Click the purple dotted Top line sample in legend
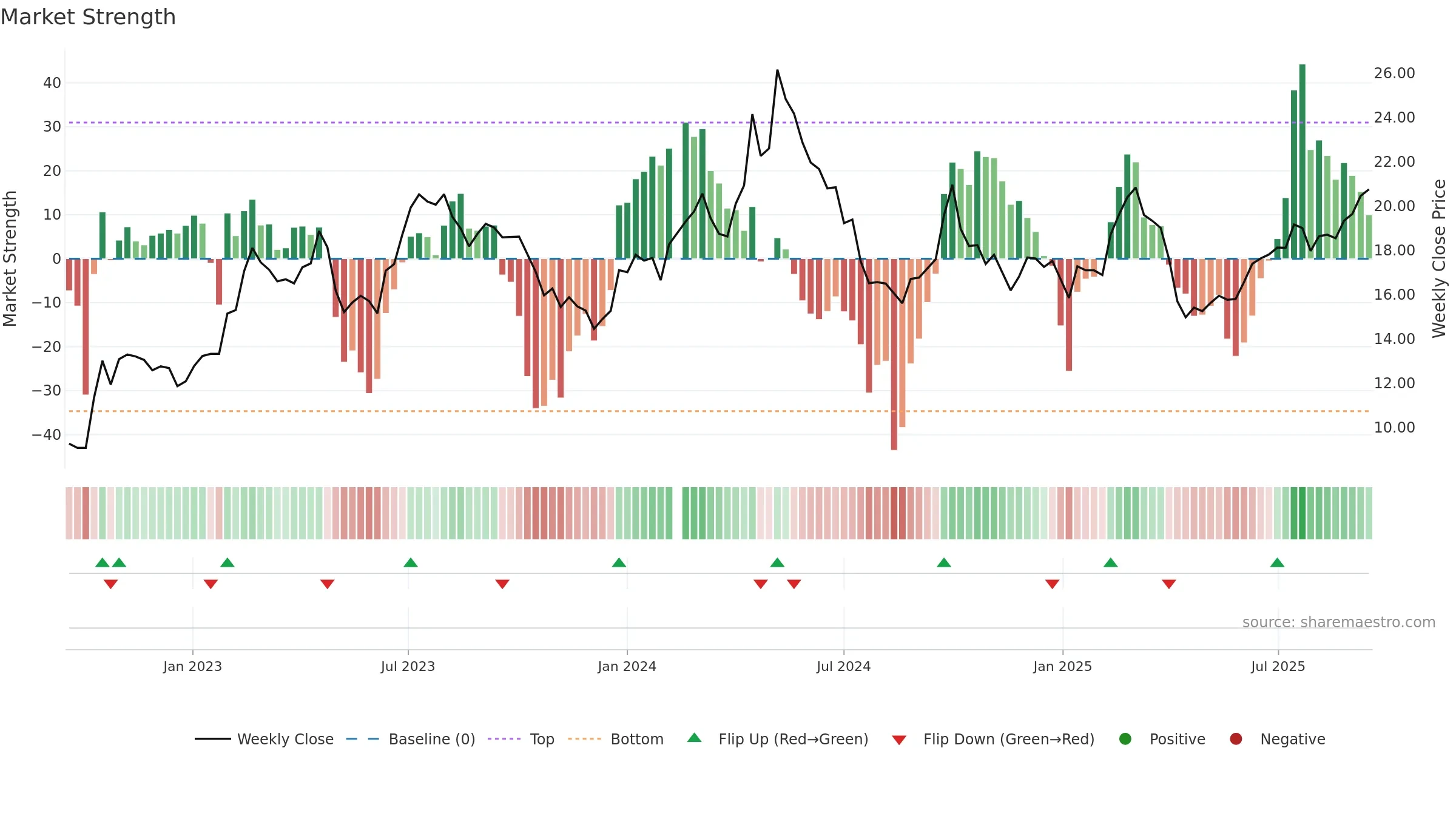The image size is (1456, 819). point(504,739)
